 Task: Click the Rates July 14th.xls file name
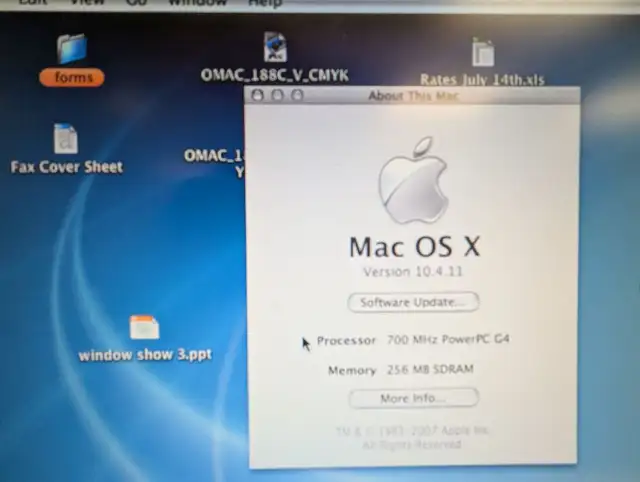point(482,80)
